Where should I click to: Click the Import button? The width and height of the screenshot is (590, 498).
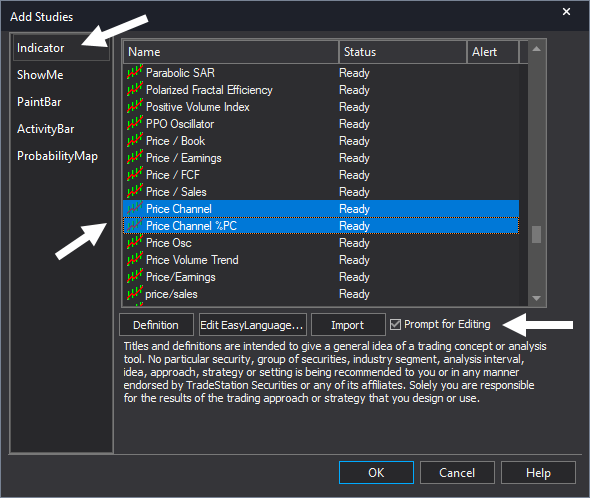(348, 324)
